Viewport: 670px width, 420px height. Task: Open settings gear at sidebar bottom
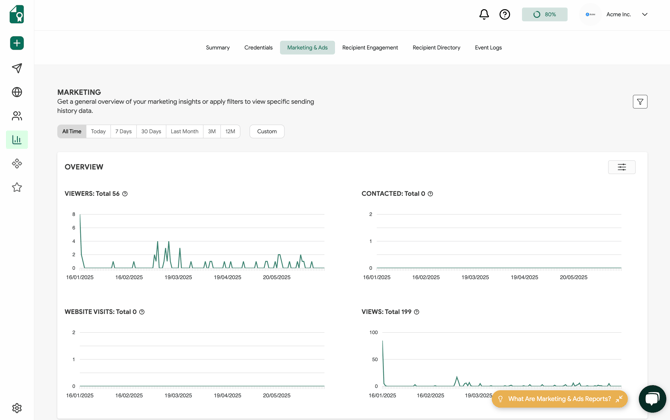17,408
